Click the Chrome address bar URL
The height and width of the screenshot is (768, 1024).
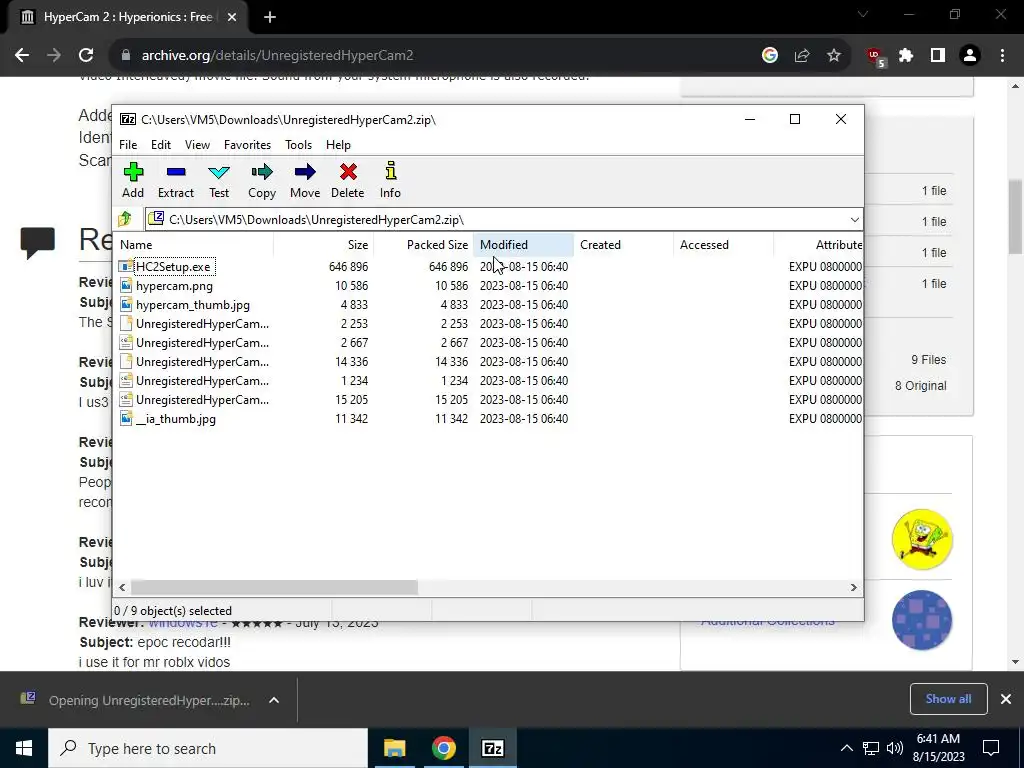(x=278, y=56)
